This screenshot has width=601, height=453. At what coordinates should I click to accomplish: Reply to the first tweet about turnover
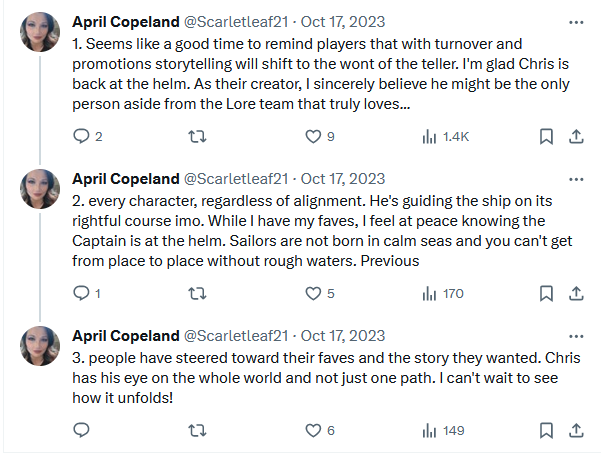(82, 137)
